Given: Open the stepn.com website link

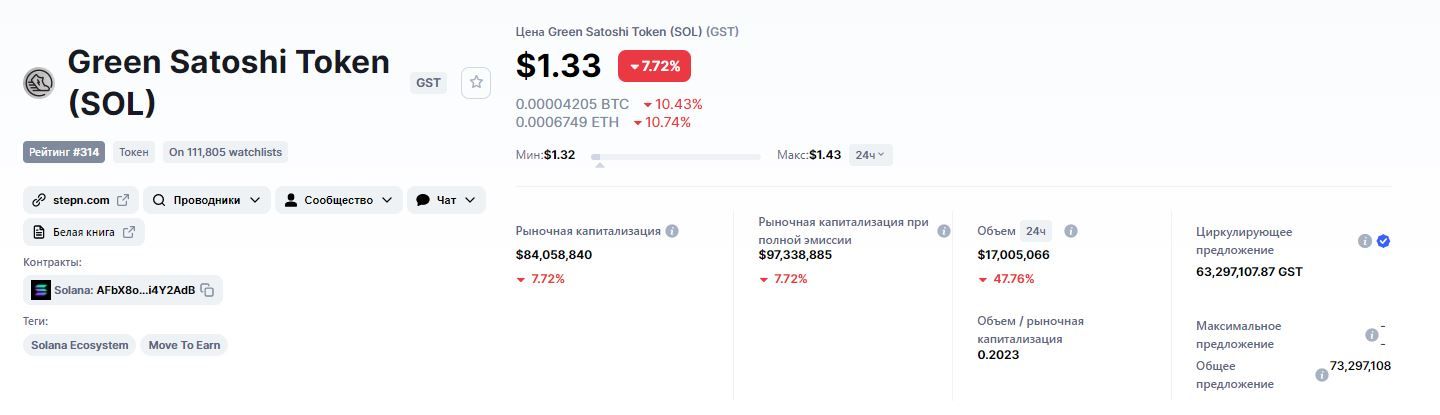Looking at the screenshot, I should pos(80,200).
